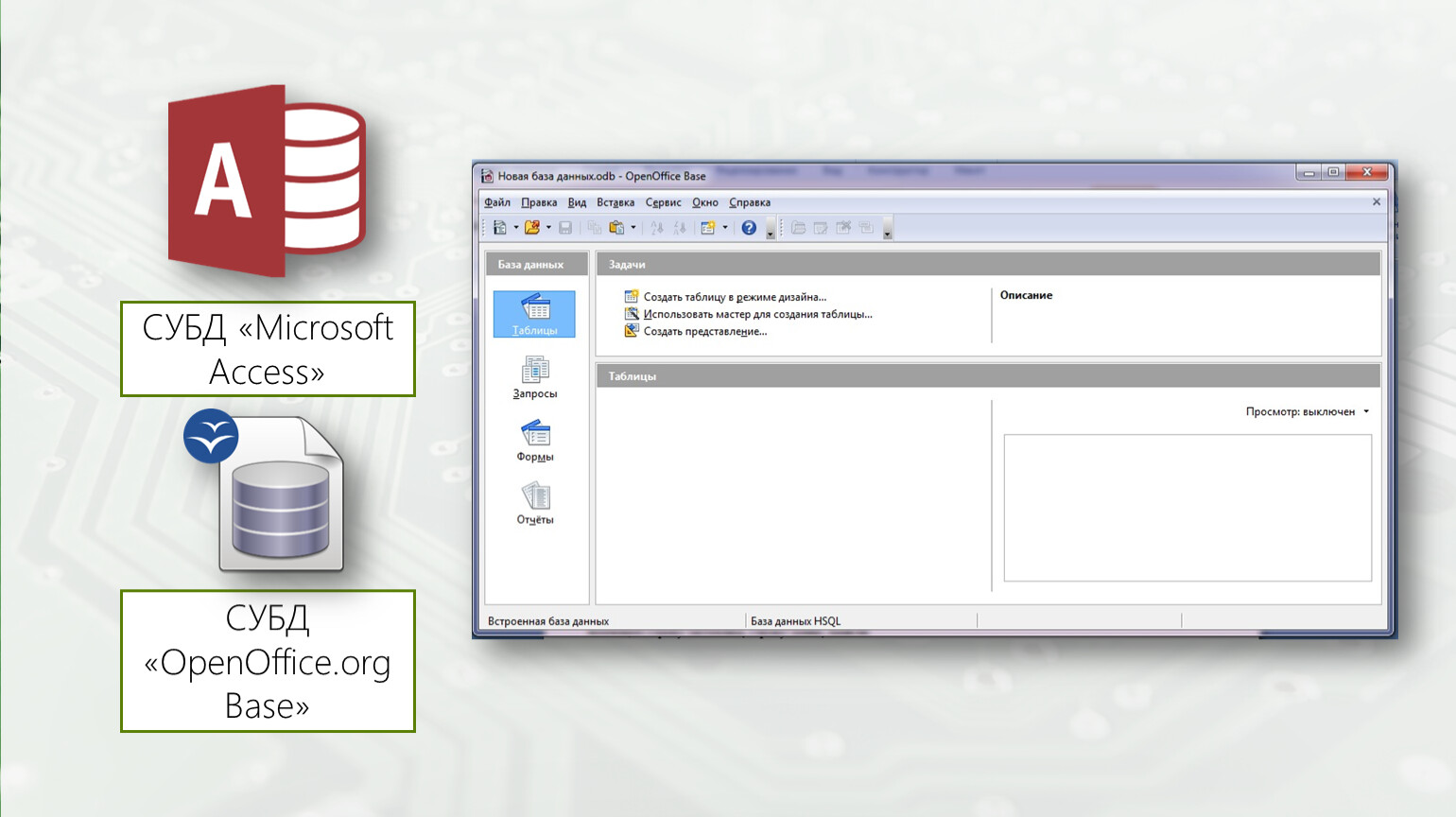Click the design-view table icon in Задачи
The height and width of the screenshot is (817, 1456).
point(632,296)
